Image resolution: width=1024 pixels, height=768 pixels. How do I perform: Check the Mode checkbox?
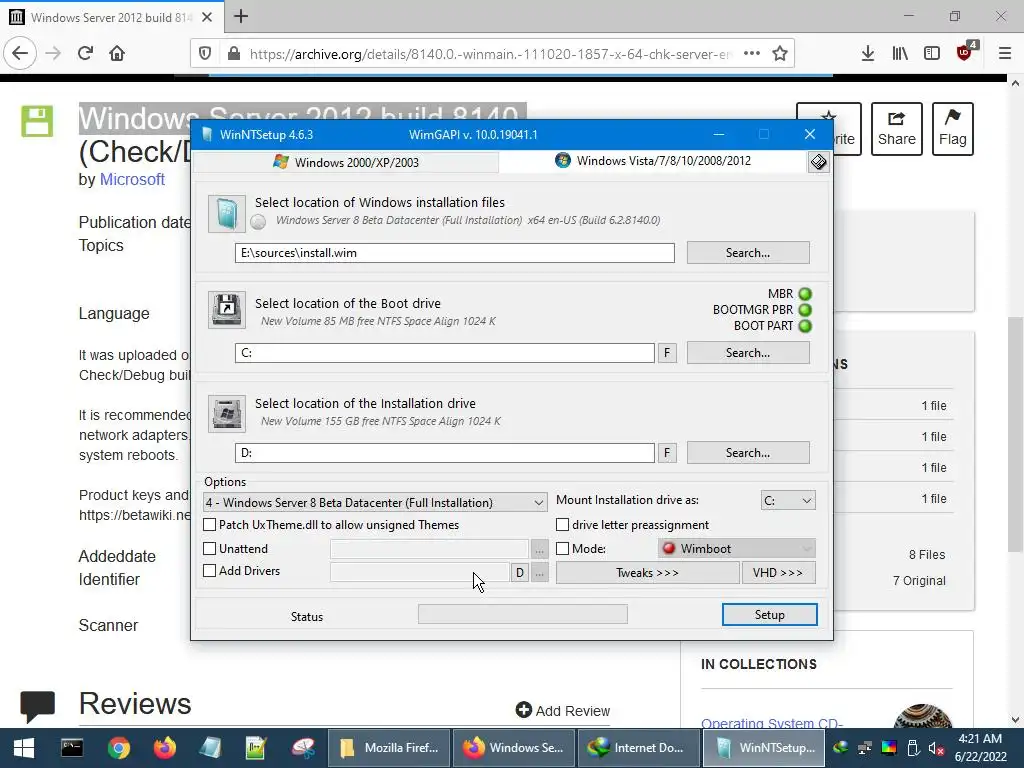click(562, 549)
